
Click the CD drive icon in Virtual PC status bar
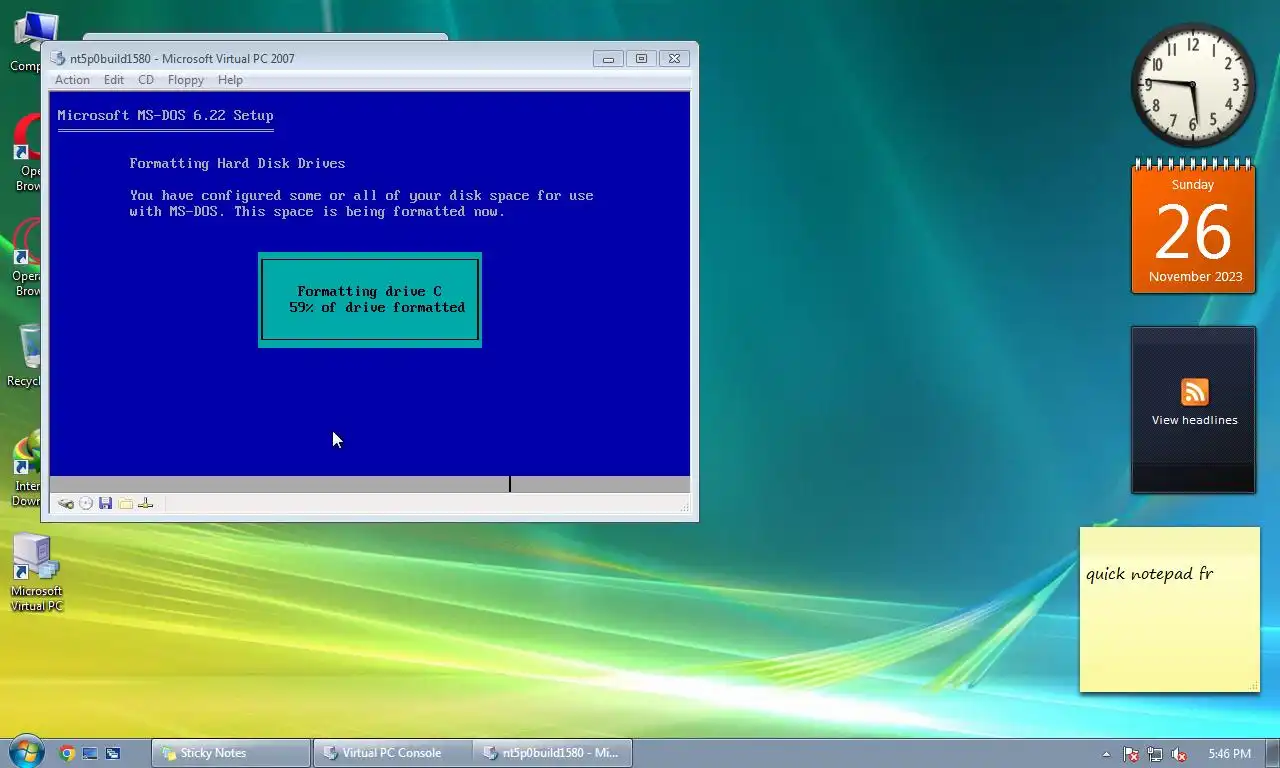(86, 504)
